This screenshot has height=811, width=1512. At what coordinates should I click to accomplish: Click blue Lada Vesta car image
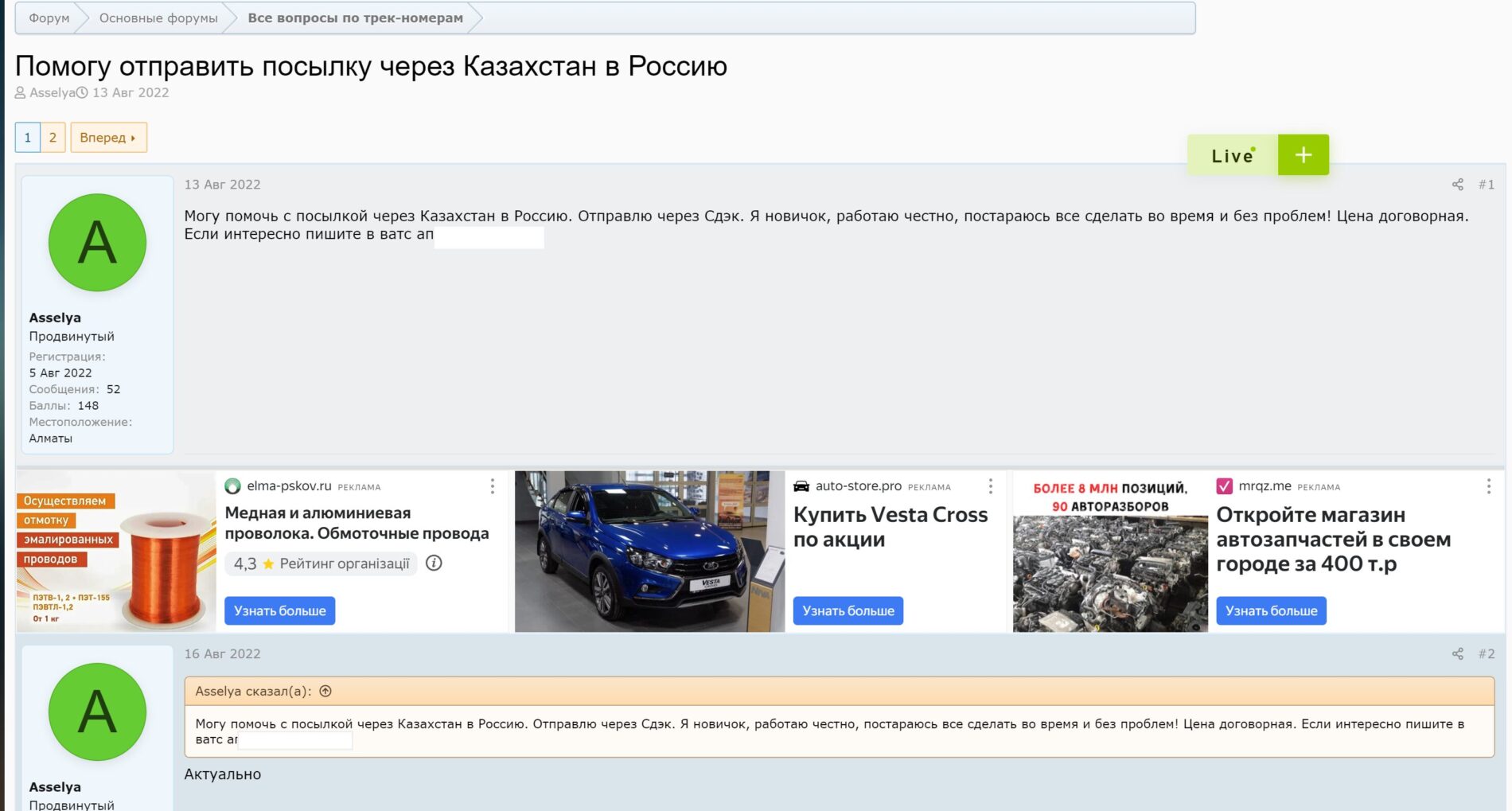tap(649, 552)
